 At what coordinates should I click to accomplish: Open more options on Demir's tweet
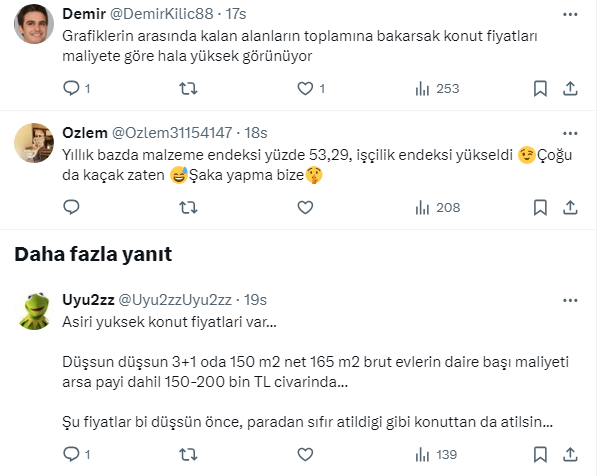569,13
